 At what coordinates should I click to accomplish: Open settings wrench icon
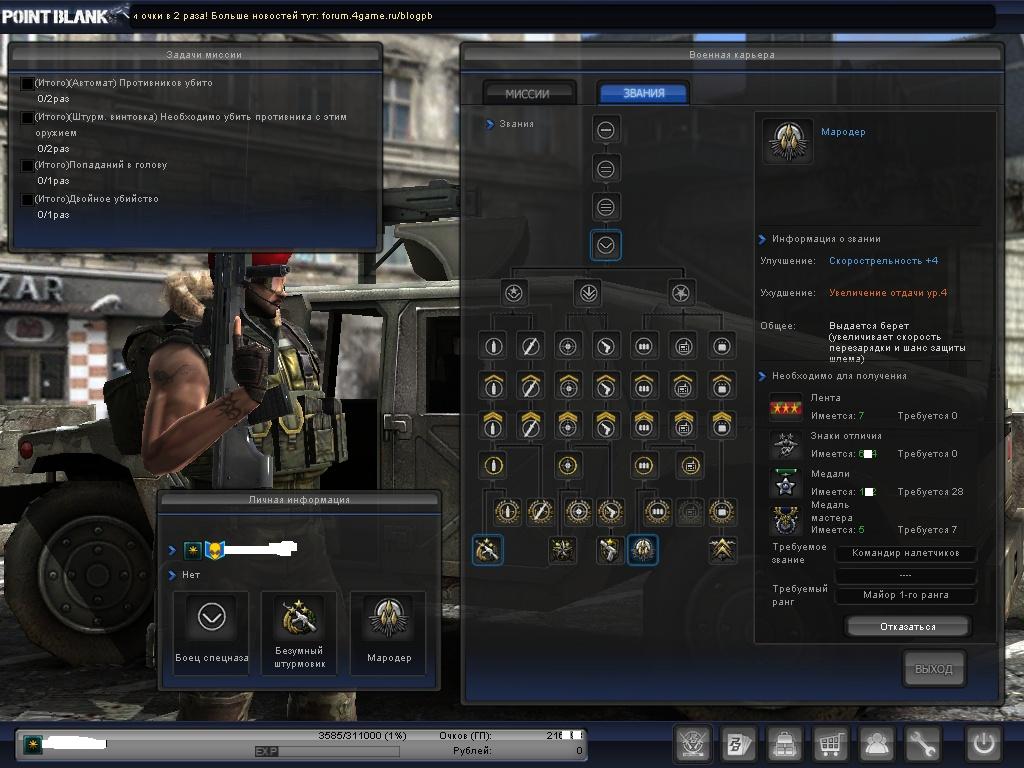coord(922,743)
